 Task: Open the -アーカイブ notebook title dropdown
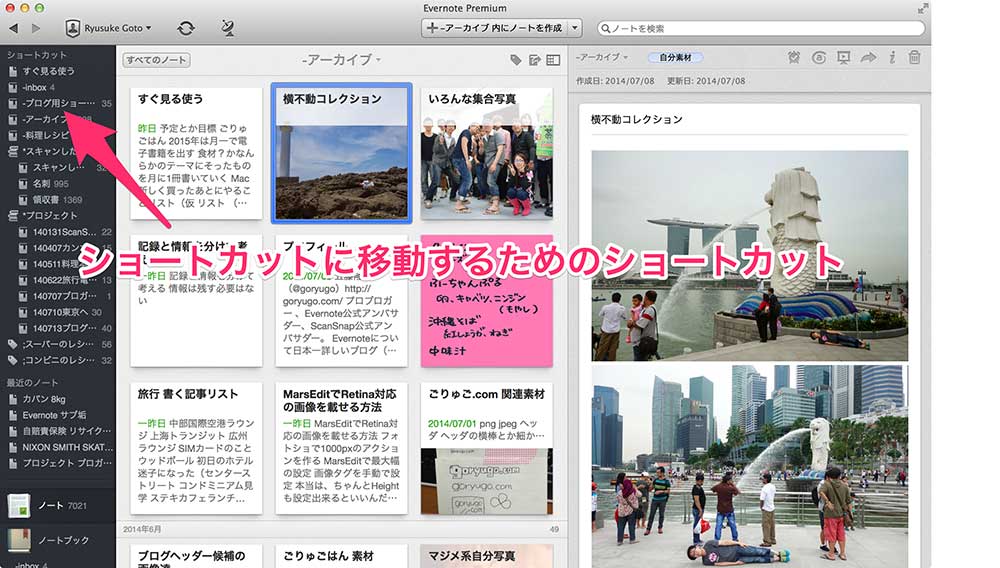[x=341, y=60]
